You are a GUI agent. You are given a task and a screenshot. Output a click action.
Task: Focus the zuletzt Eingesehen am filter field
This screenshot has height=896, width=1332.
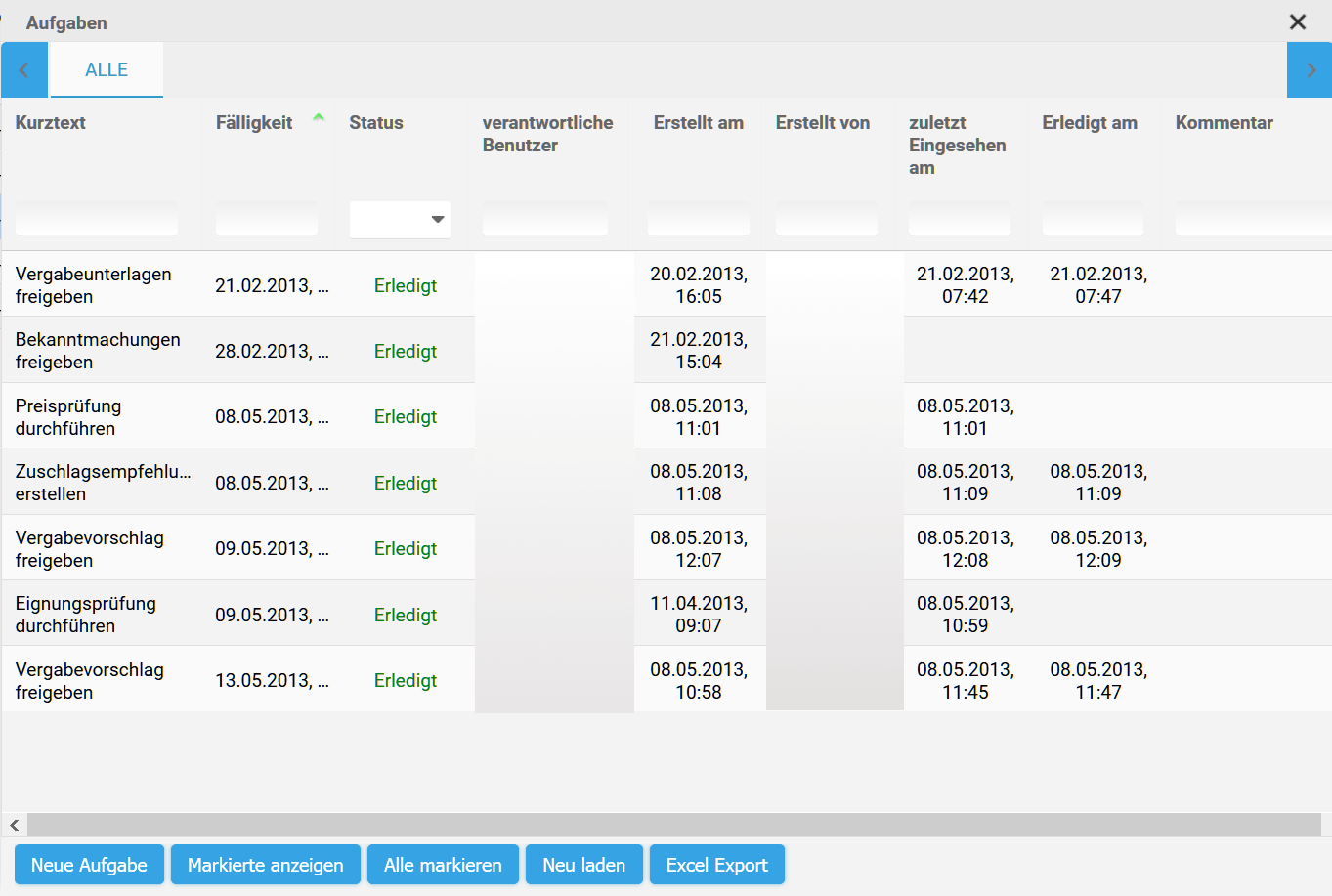tap(960, 220)
